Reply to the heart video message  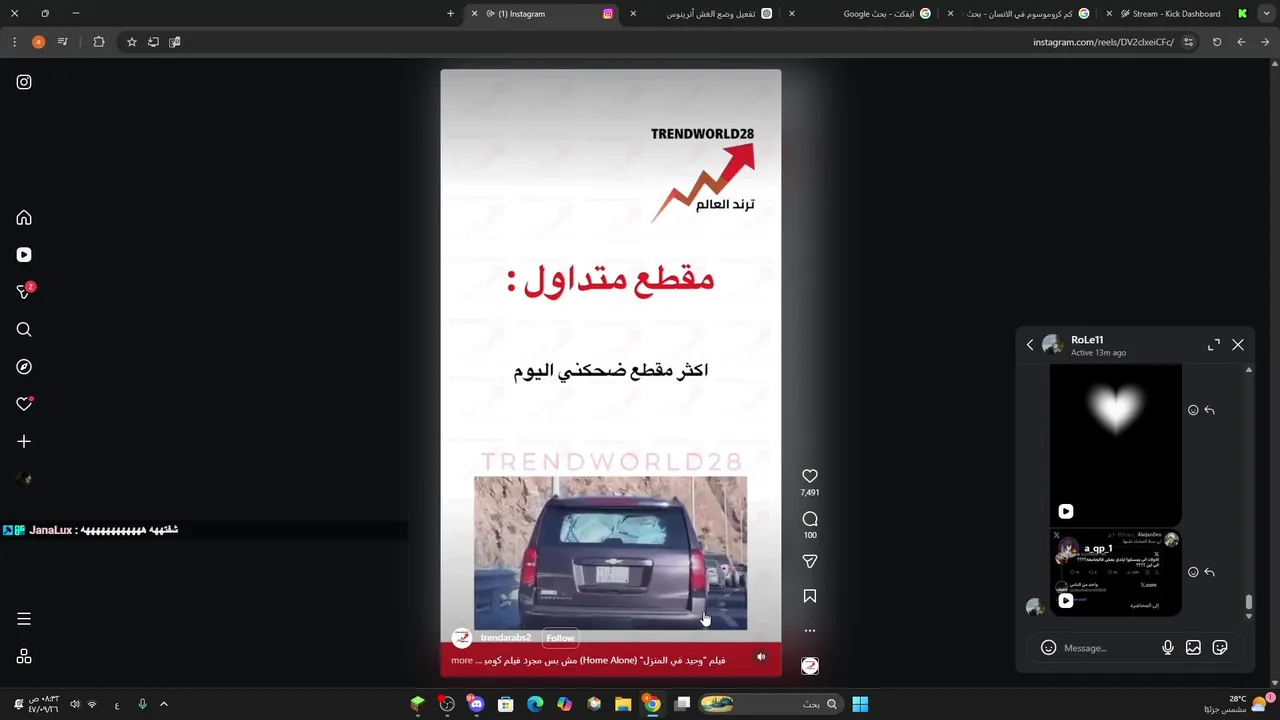point(1210,410)
